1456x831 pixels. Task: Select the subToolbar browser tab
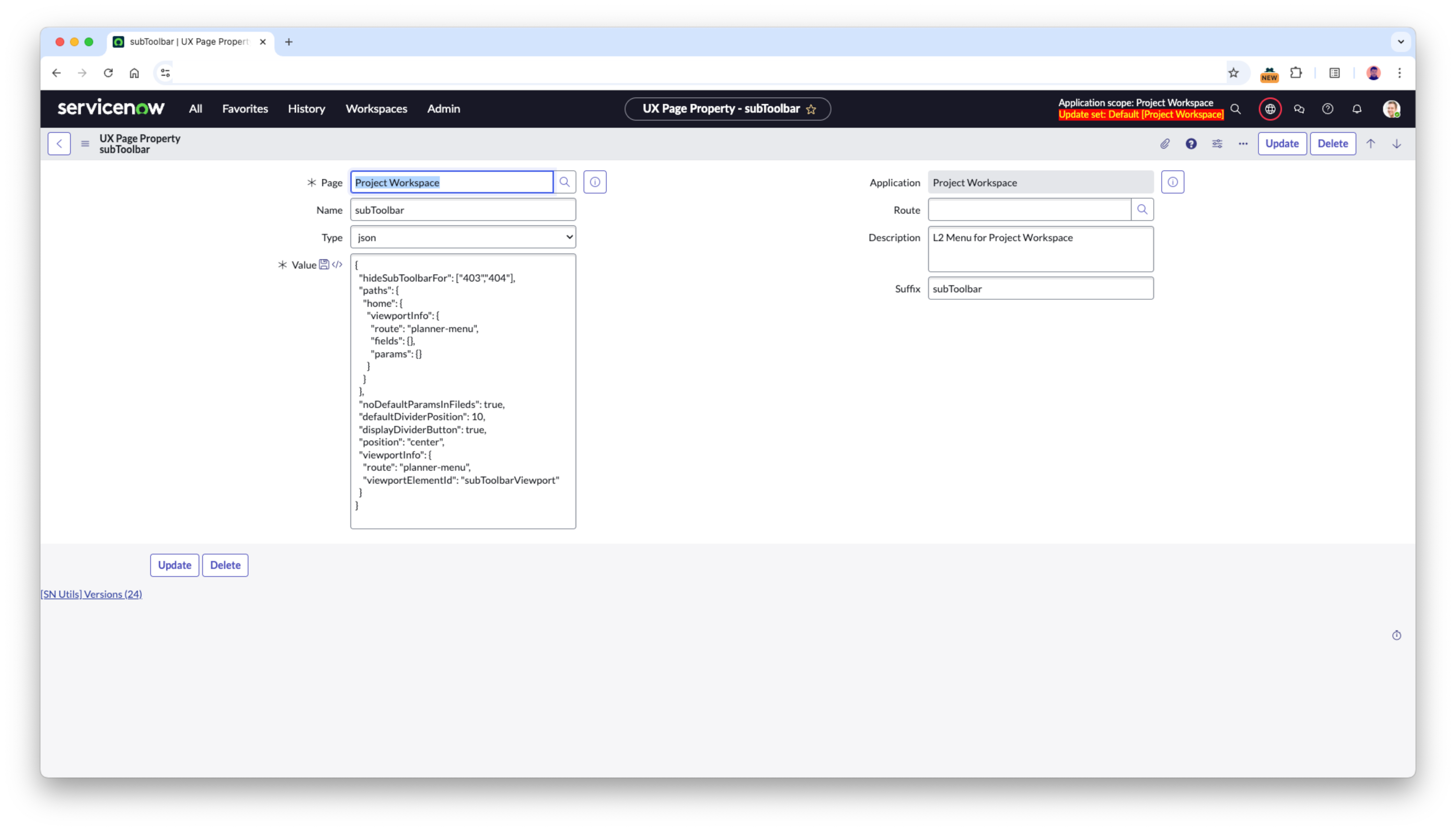pyautogui.click(x=190, y=42)
